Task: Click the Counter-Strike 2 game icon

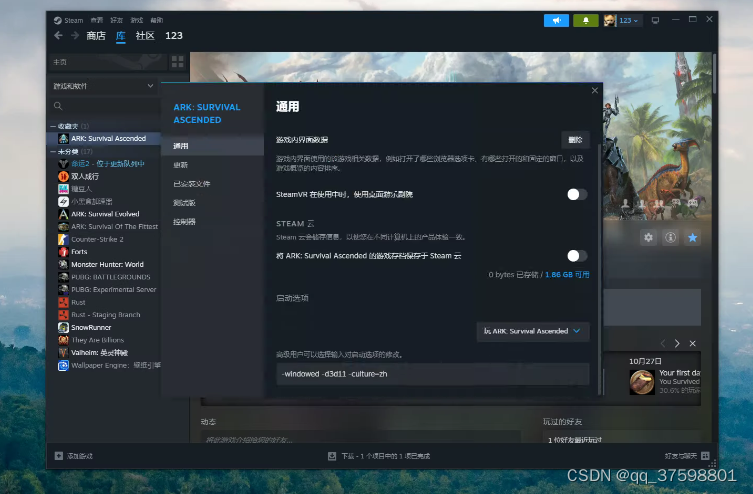Action: point(63,239)
